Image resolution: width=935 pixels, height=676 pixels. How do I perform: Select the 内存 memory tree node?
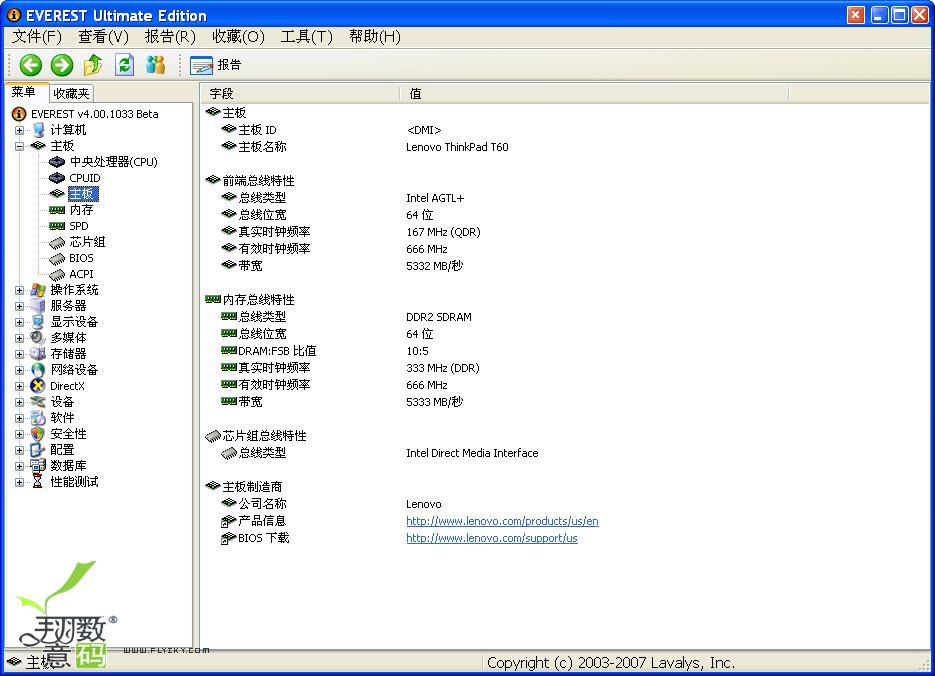click(x=81, y=210)
